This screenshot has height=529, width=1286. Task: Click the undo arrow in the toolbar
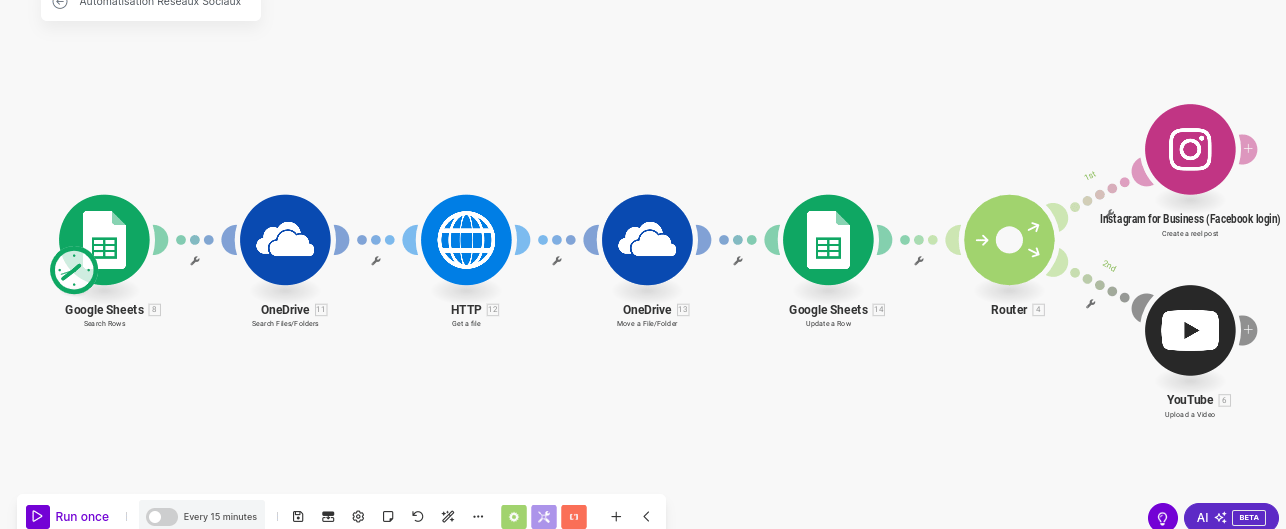[x=418, y=516]
